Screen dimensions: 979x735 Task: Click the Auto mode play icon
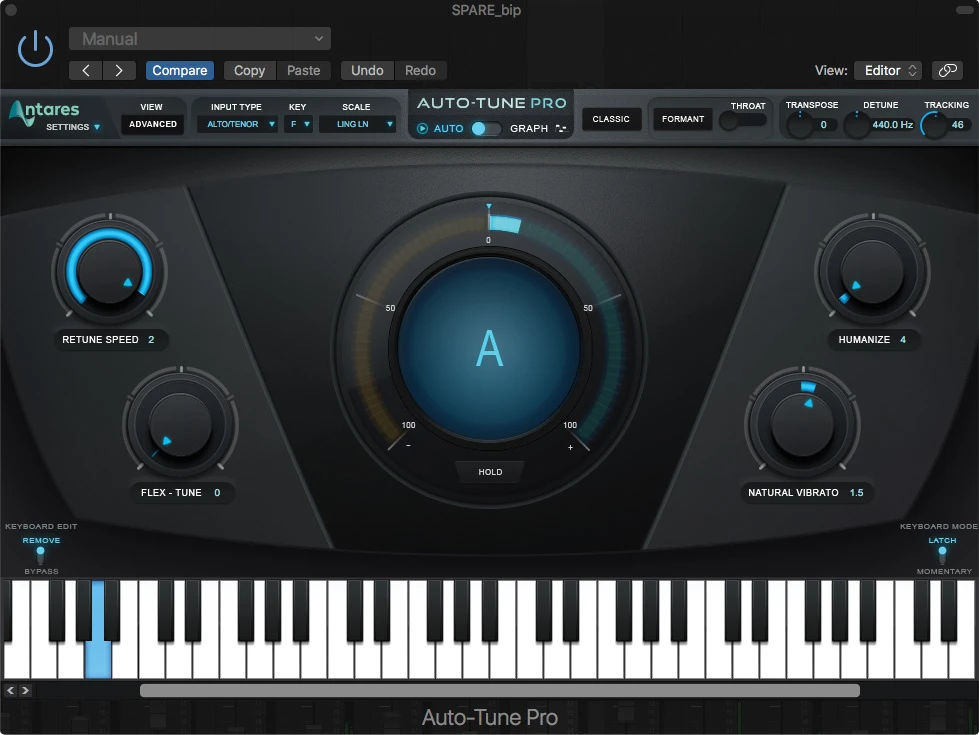(x=422, y=129)
